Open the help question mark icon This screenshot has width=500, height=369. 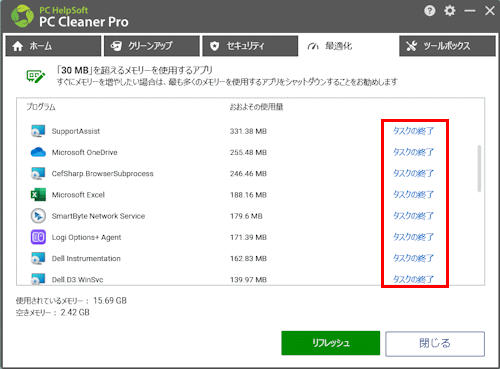point(430,11)
